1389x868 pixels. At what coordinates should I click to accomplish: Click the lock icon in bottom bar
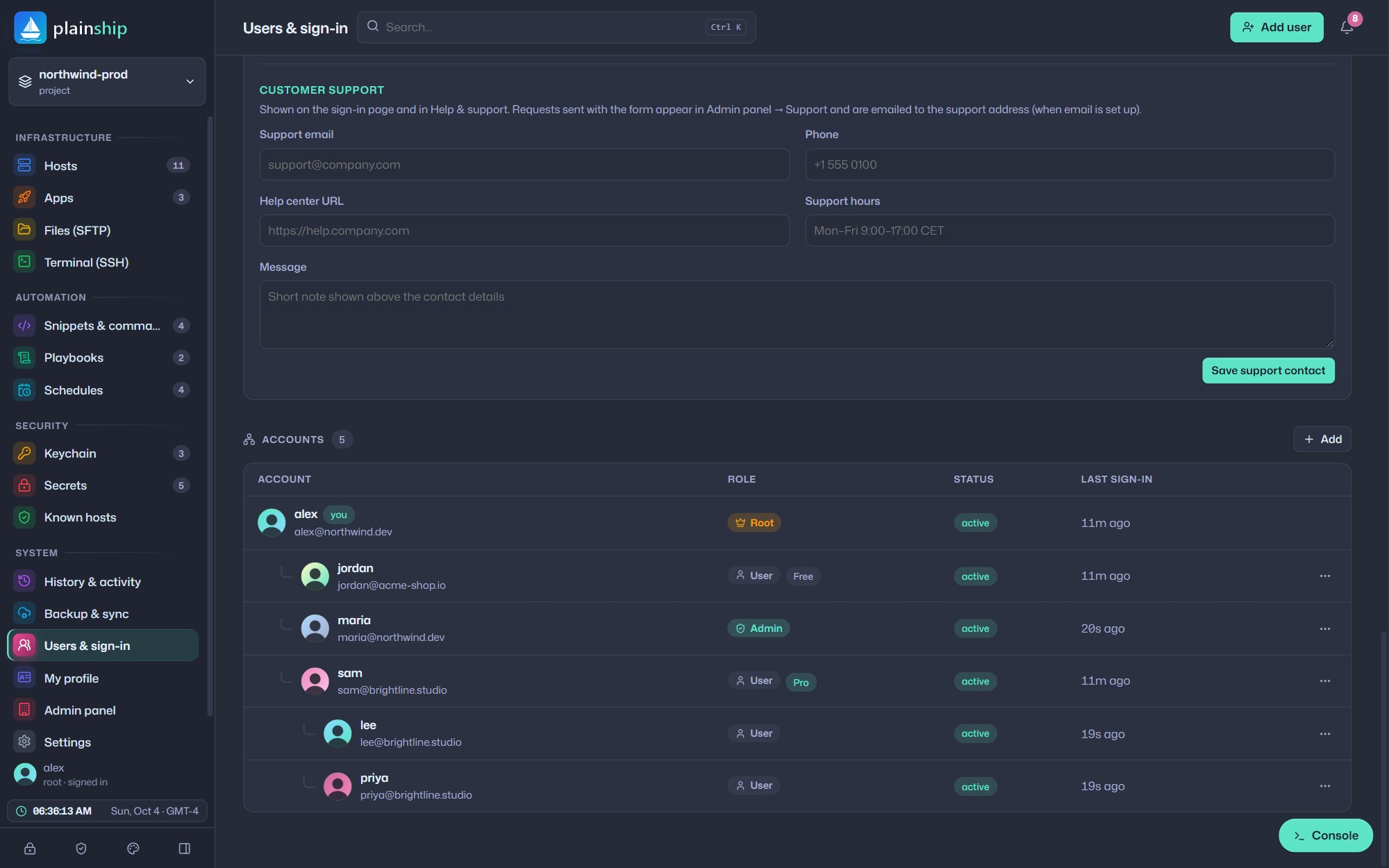30,849
